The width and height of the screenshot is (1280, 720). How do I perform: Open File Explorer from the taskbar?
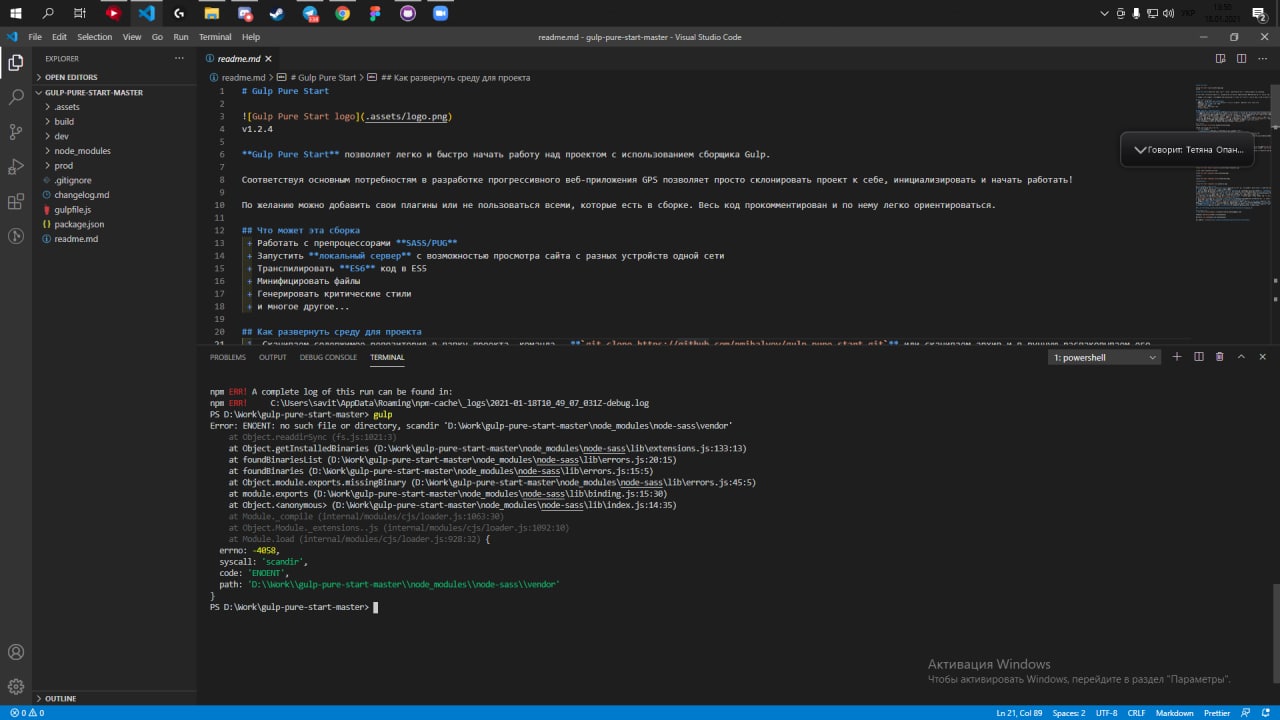coord(212,13)
